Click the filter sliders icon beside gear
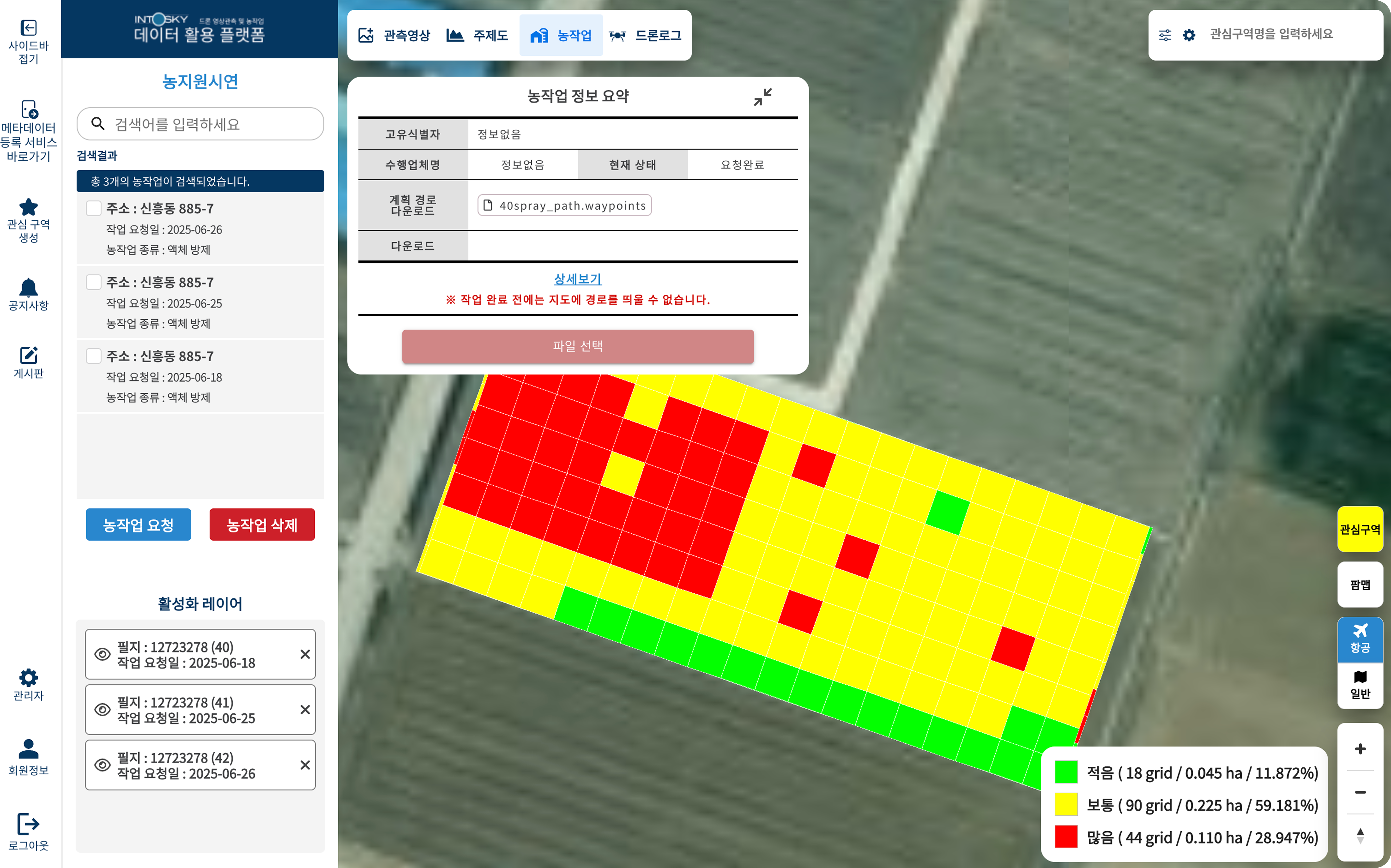The height and width of the screenshot is (868, 1391). (1165, 35)
